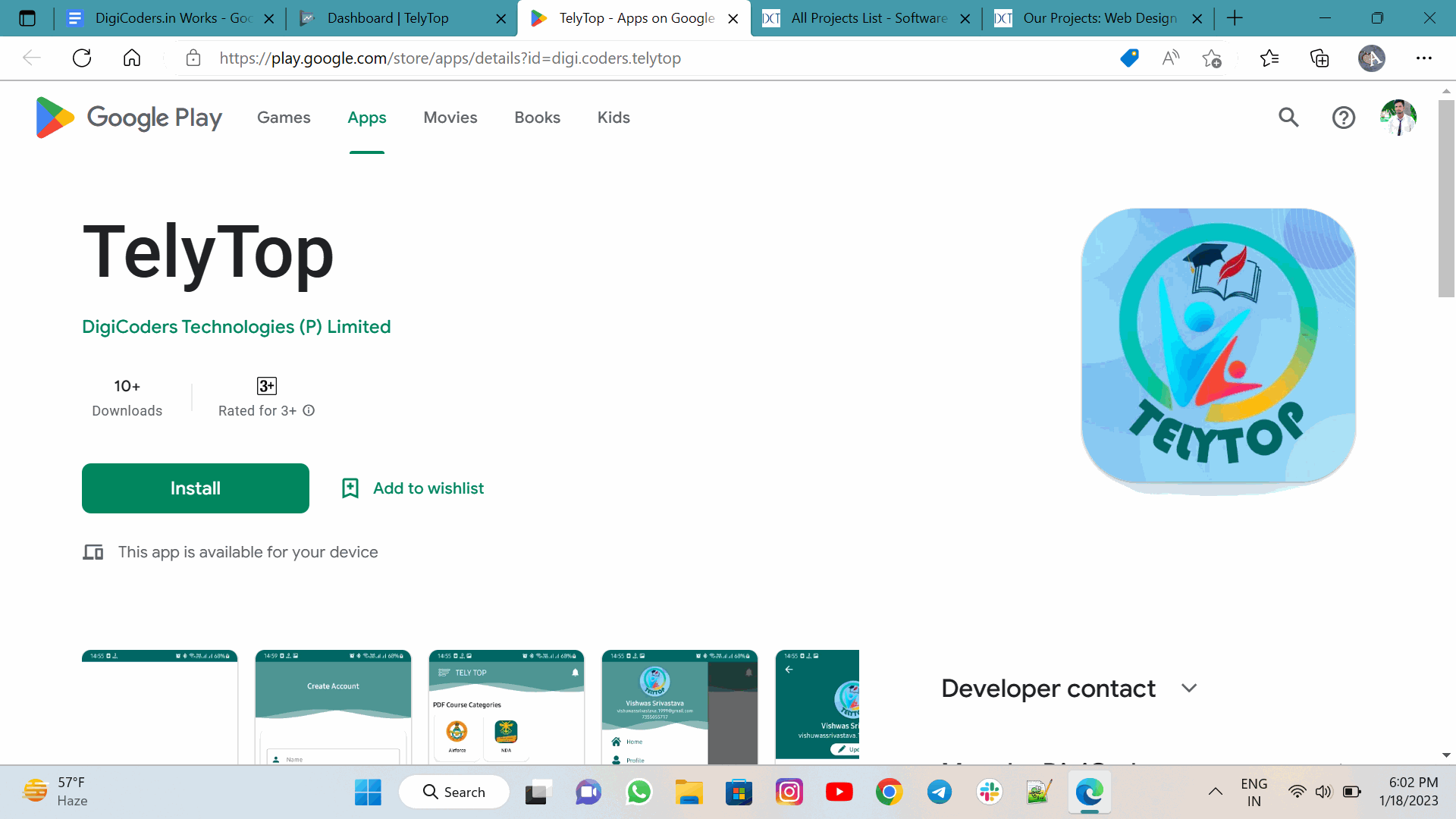Open the Google Play help center icon
Screen dimensions: 1456x819
[x=1343, y=118]
